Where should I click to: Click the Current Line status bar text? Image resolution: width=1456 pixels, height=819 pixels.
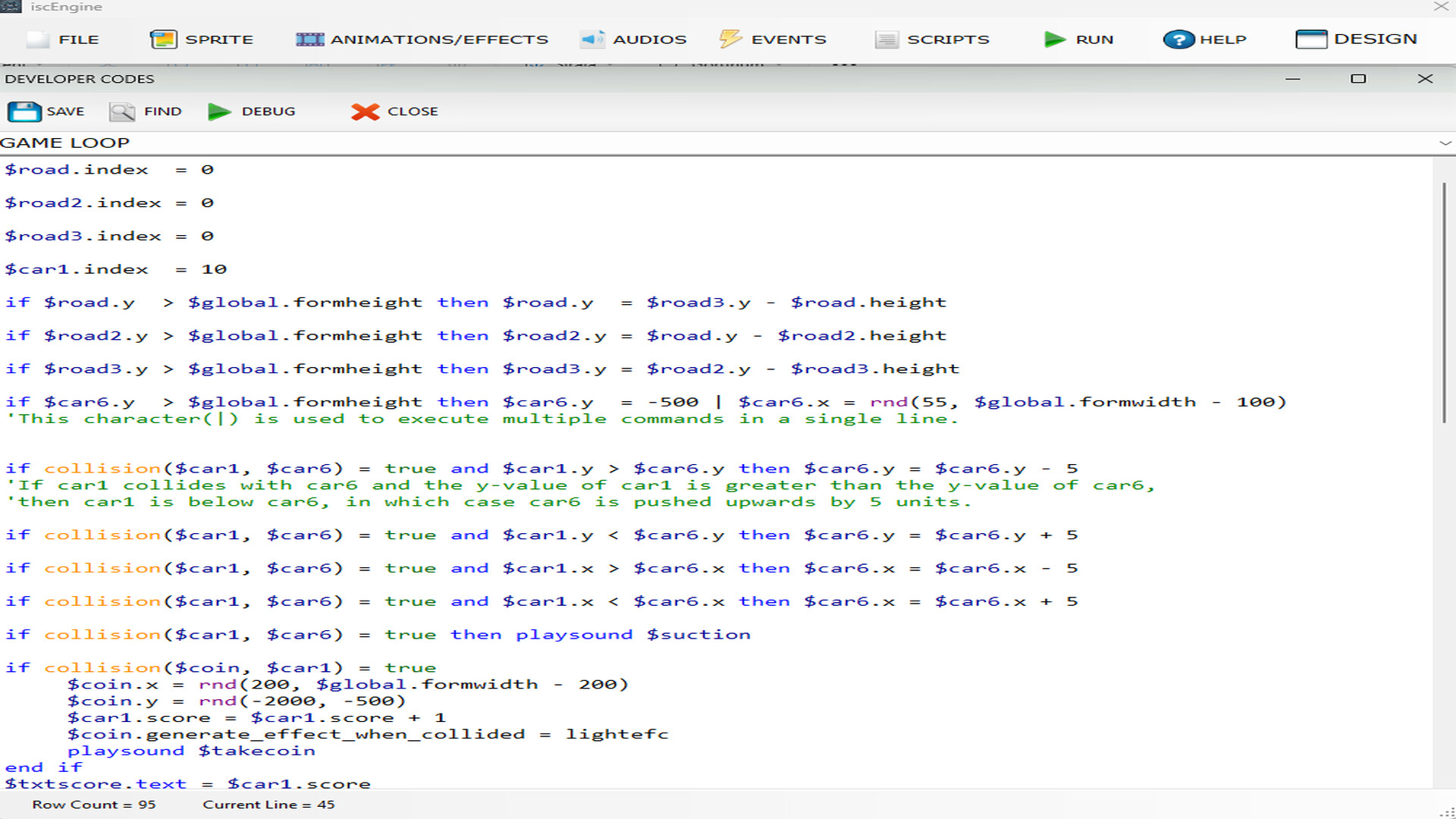click(268, 804)
